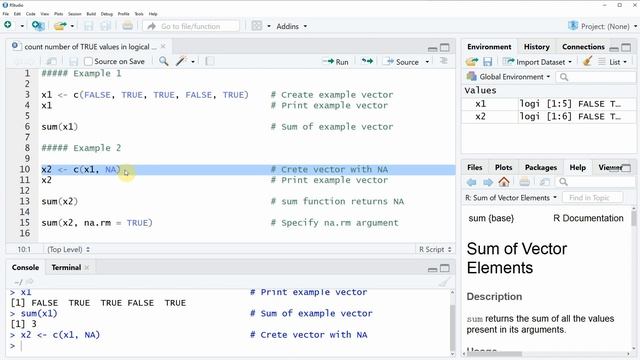640x360 pixels.
Task: Click the Help pane print icon
Action: 524,182
